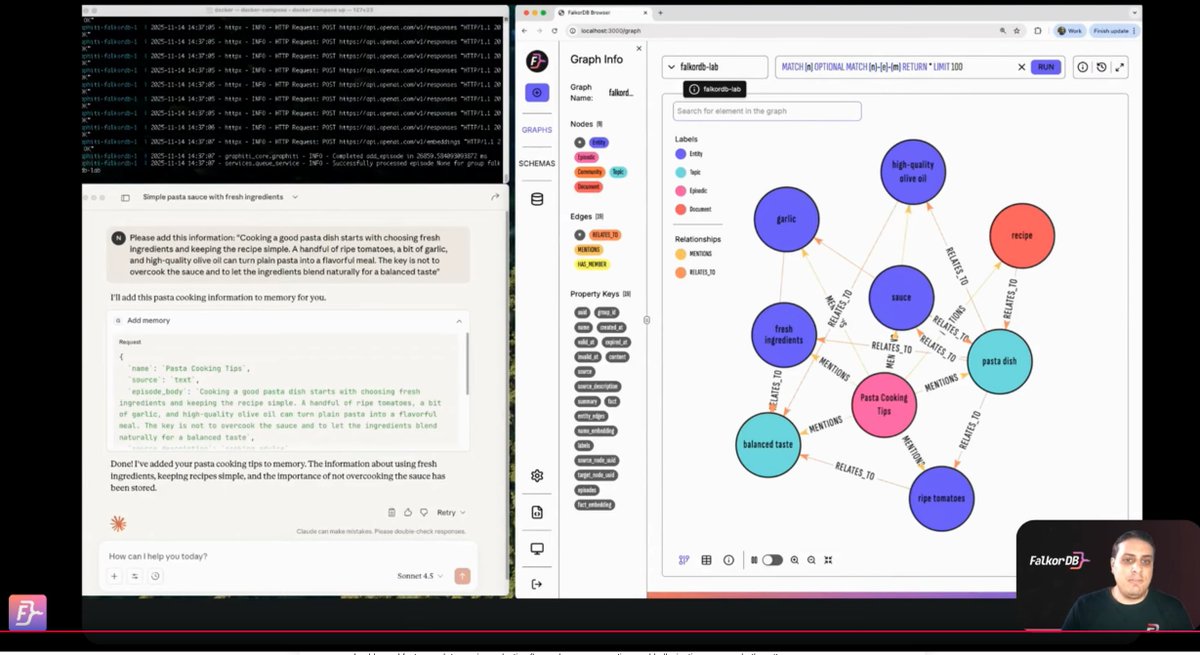
Task: Open search and tools icon in Claude input
Action: 135,576
